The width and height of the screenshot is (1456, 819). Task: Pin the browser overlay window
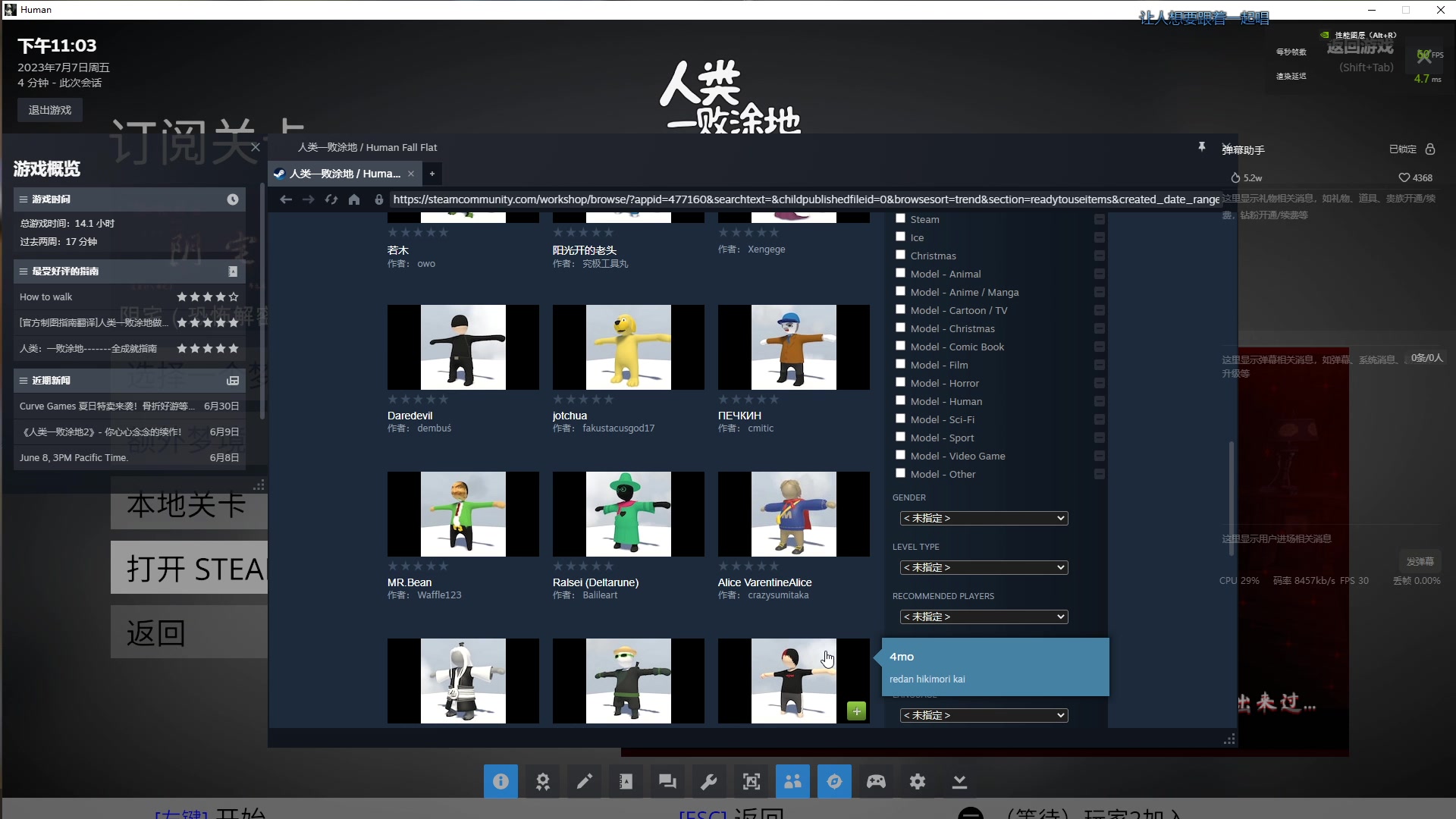click(1202, 146)
